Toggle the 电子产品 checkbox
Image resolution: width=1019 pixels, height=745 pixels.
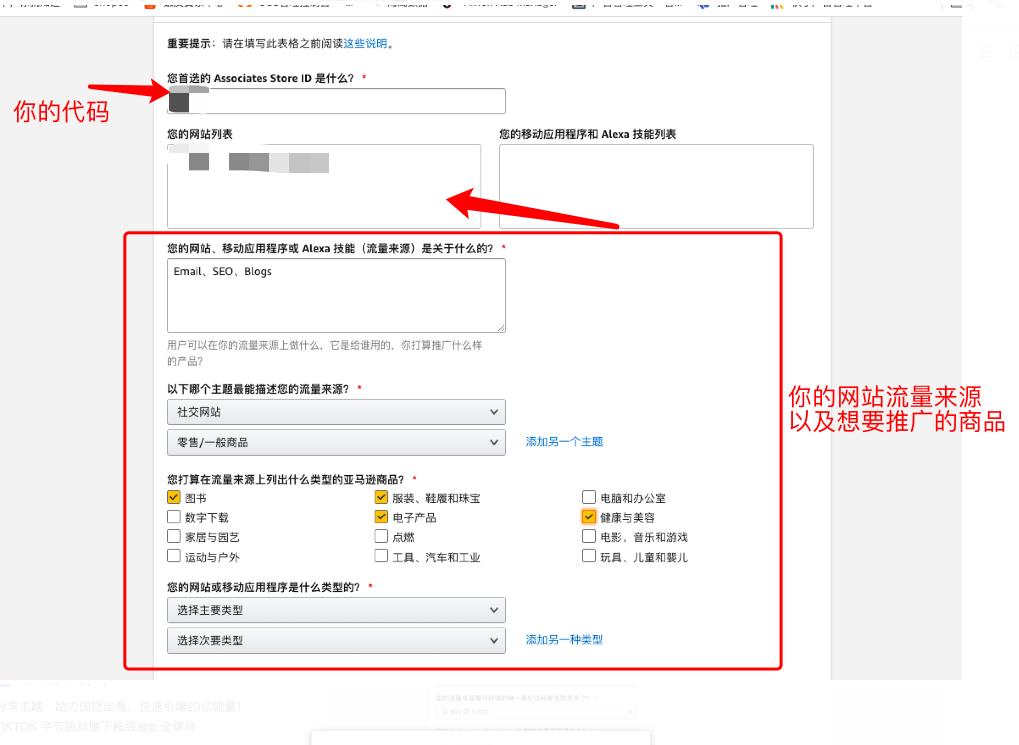(x=381, y=517)
